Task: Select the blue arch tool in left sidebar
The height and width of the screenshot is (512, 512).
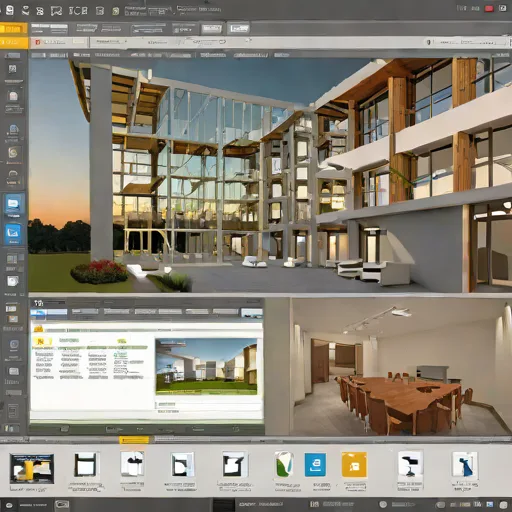Action: [x=13, y=129]
